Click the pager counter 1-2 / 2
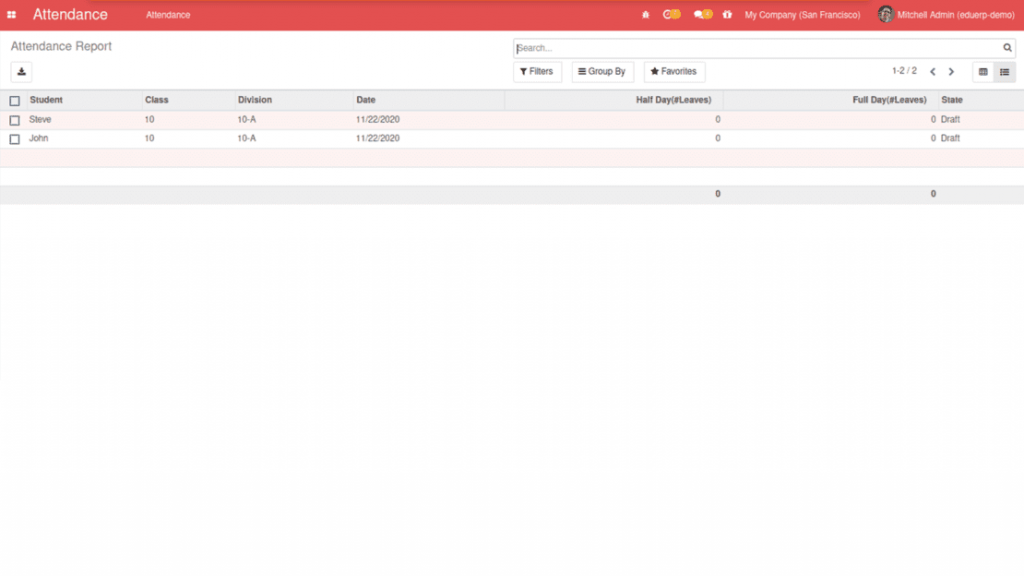Image resolution: width=1024 pixels, height=576 pixels. 904,71
